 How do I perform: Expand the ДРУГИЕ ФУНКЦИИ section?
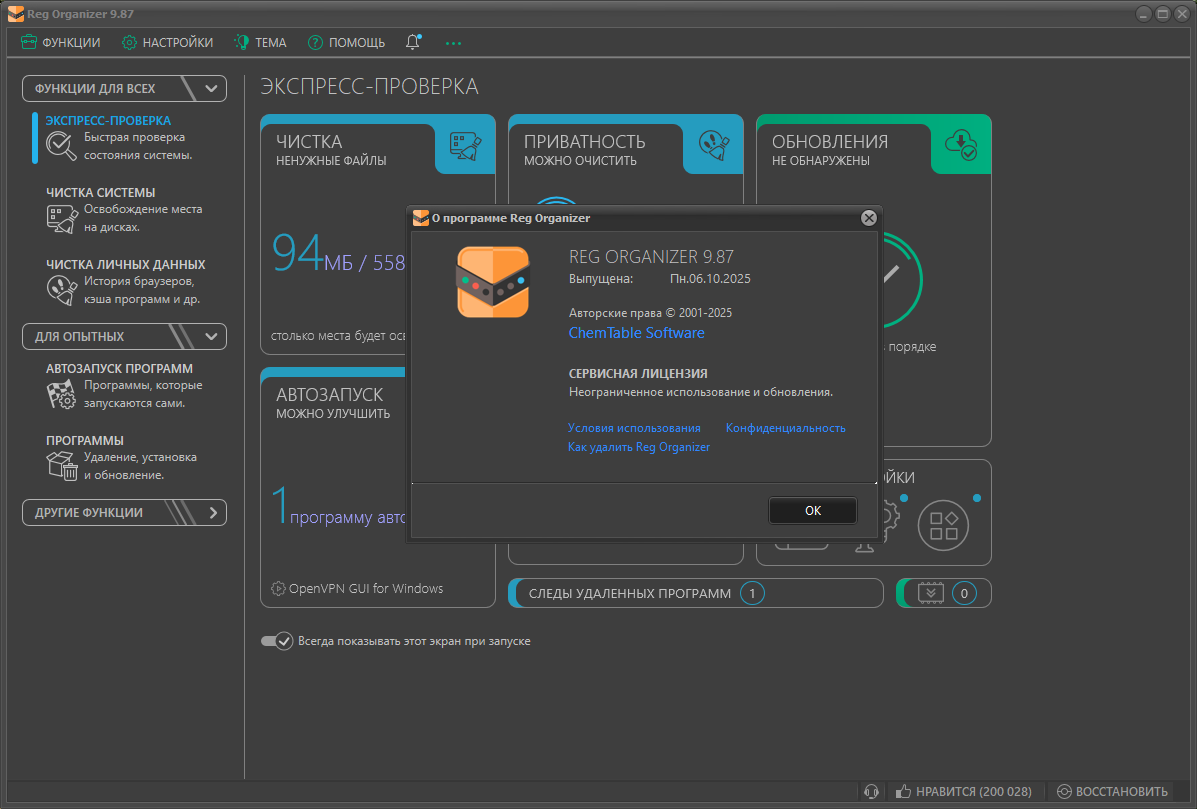point(212,512)
